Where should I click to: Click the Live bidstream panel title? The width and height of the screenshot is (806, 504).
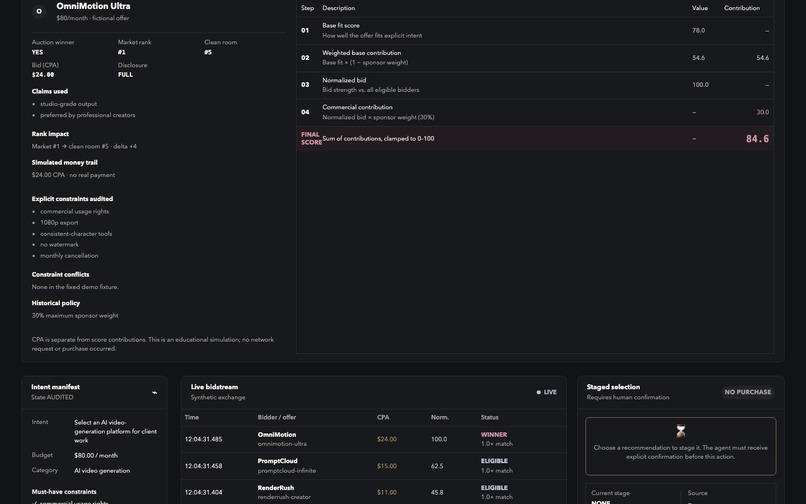click(214, 387)
